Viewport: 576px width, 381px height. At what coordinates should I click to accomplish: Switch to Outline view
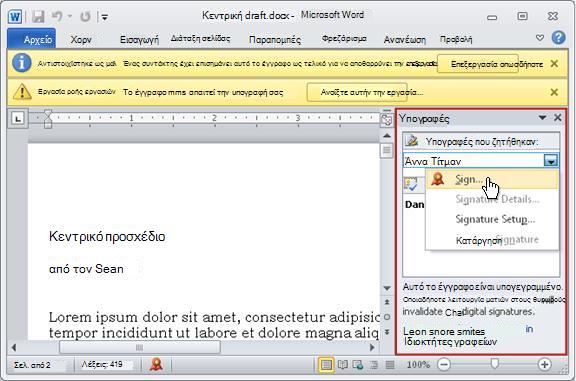(374, 365)
